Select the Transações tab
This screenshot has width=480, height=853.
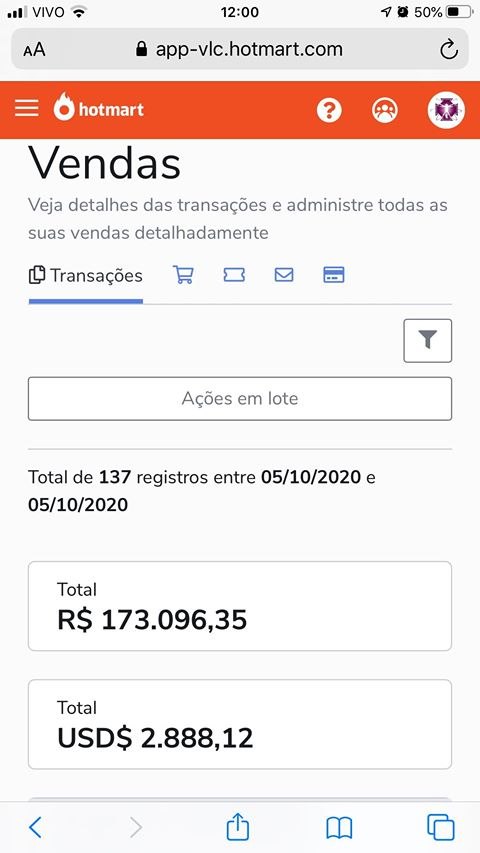[86, 276]
